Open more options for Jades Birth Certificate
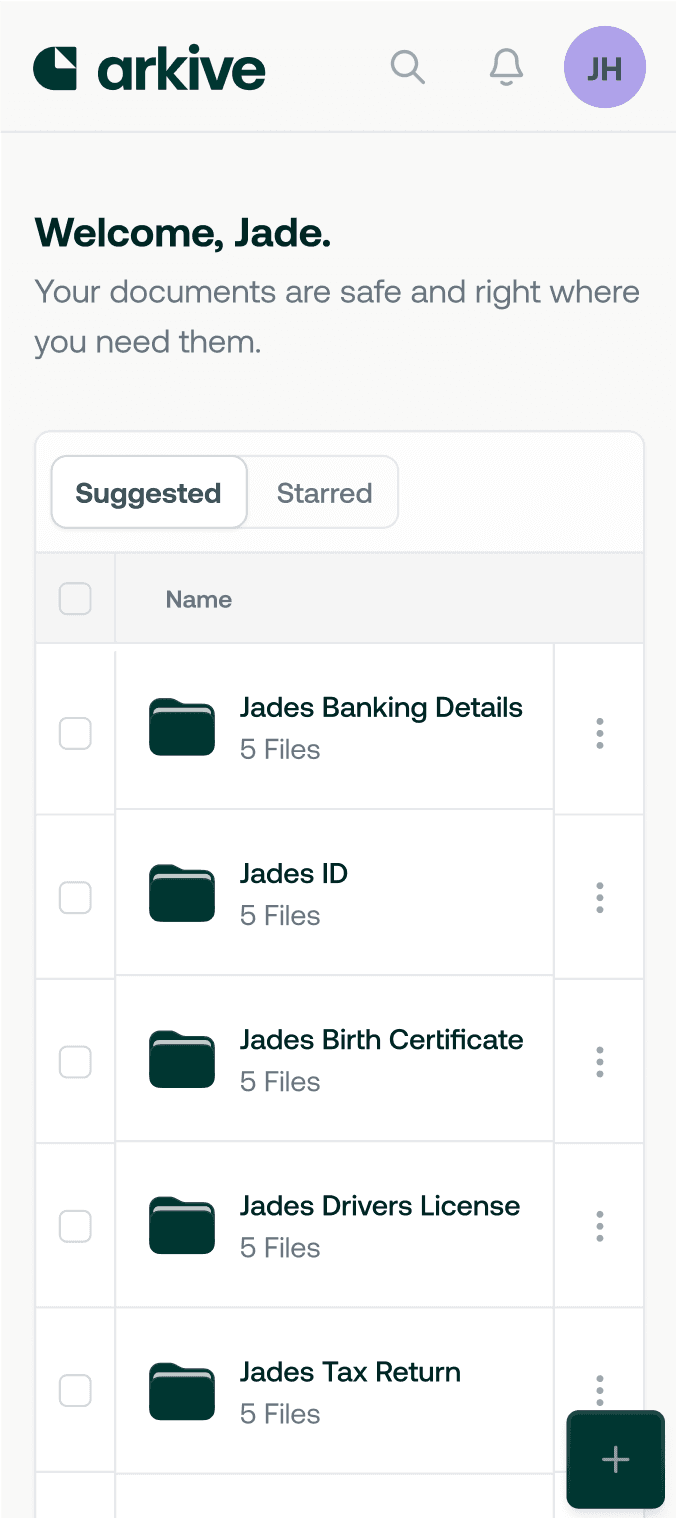The width and height of the screenshot is (676, 1518). point(600,1061)
